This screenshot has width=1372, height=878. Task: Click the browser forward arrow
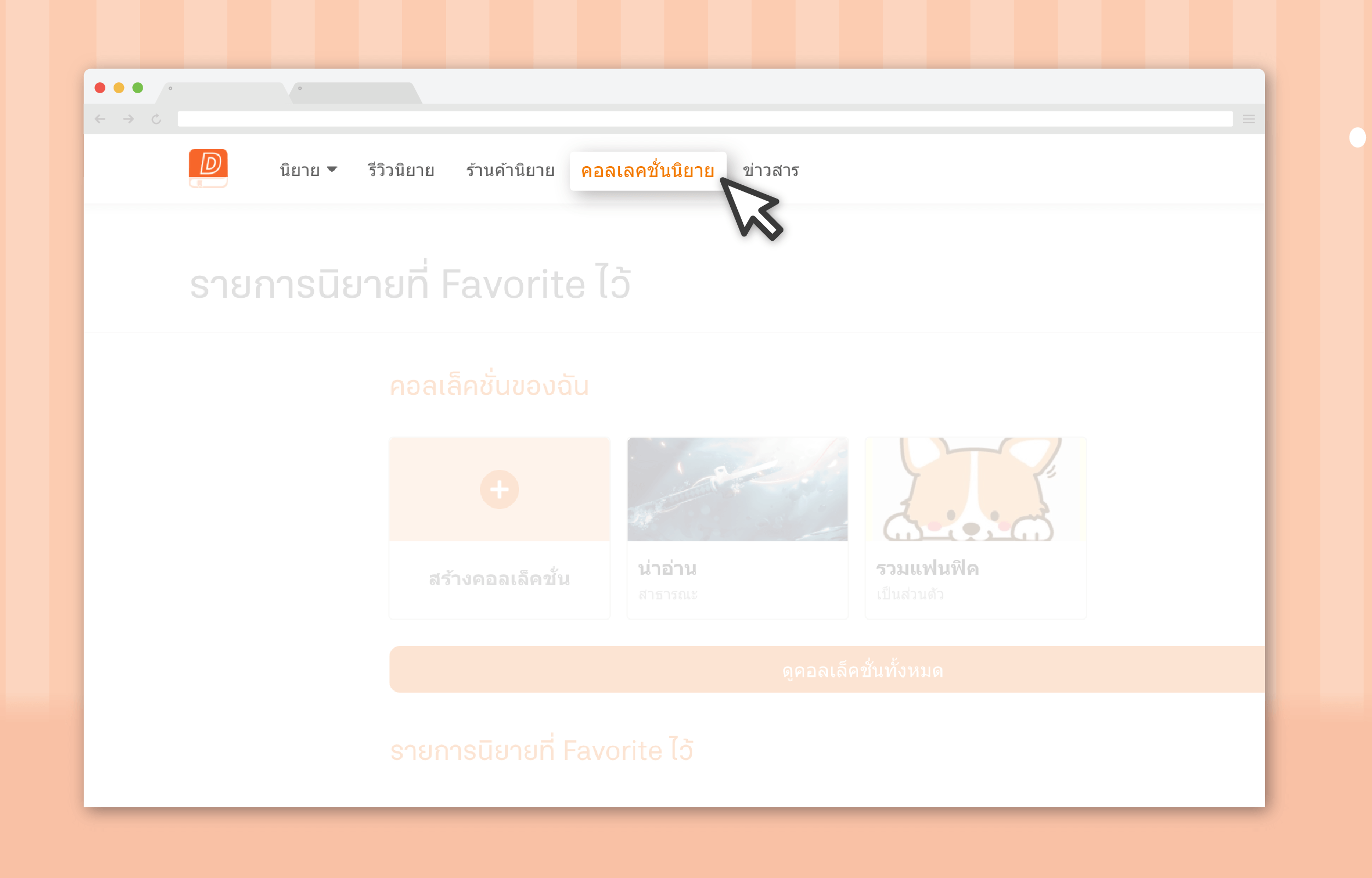tap(128, 119)
